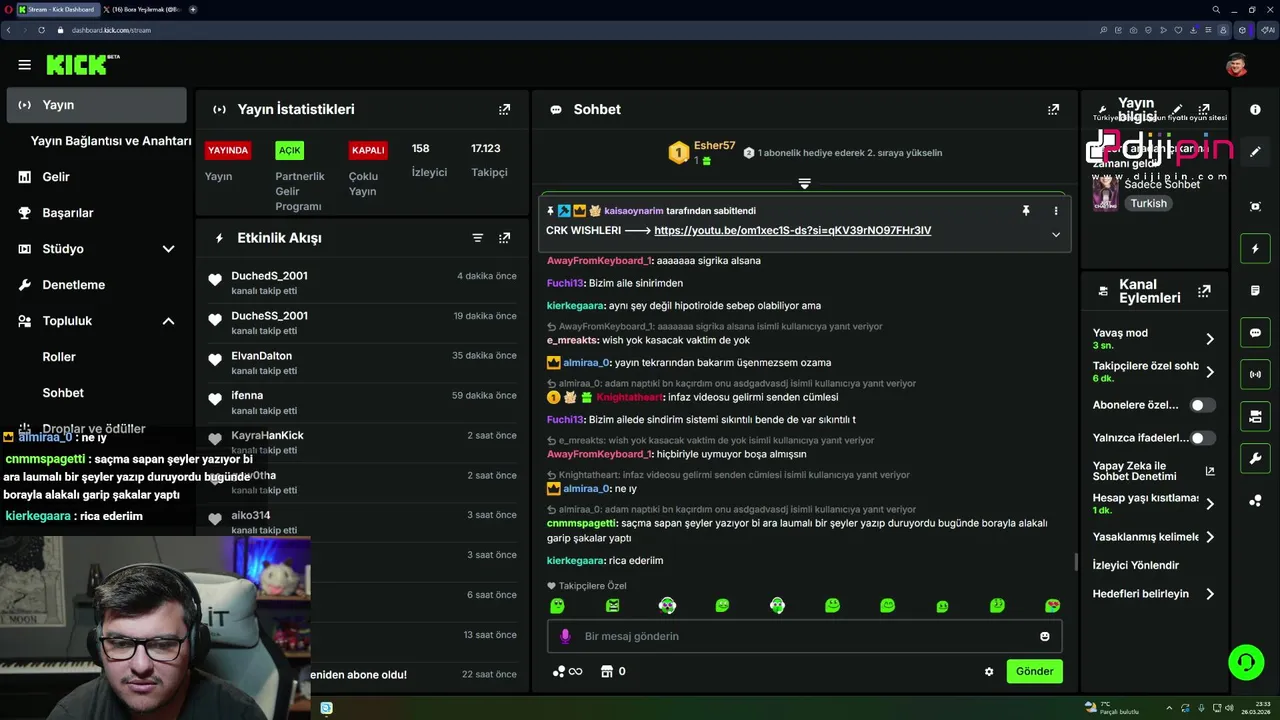Image resolution: width=1280 pixels, height=720 pixels.
Task: Open Hesap yaşı kısıtlaması settings arrow
Action: (1210, 504)
